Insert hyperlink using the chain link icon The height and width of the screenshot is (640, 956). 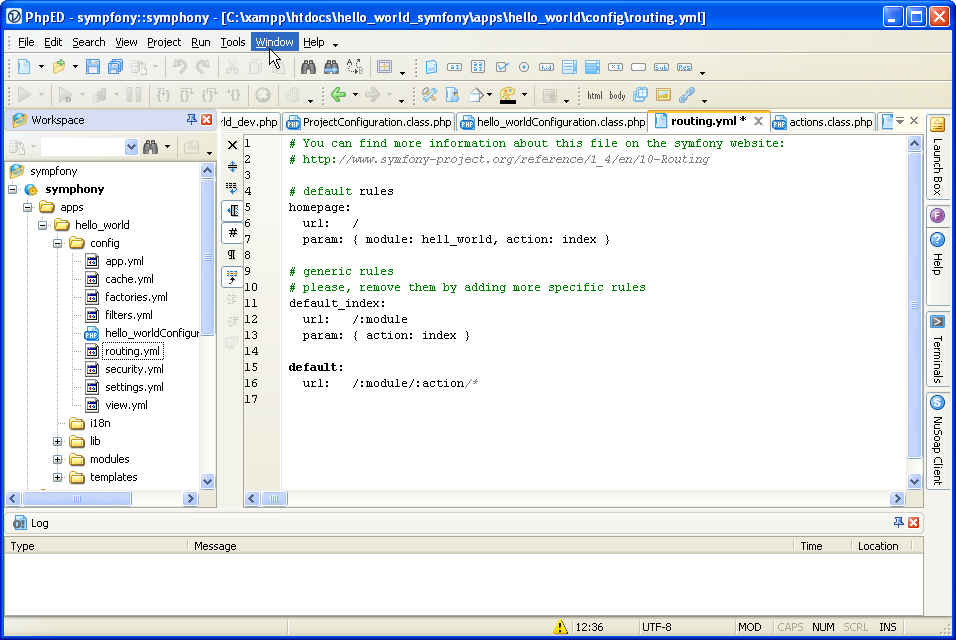[686, 95]
